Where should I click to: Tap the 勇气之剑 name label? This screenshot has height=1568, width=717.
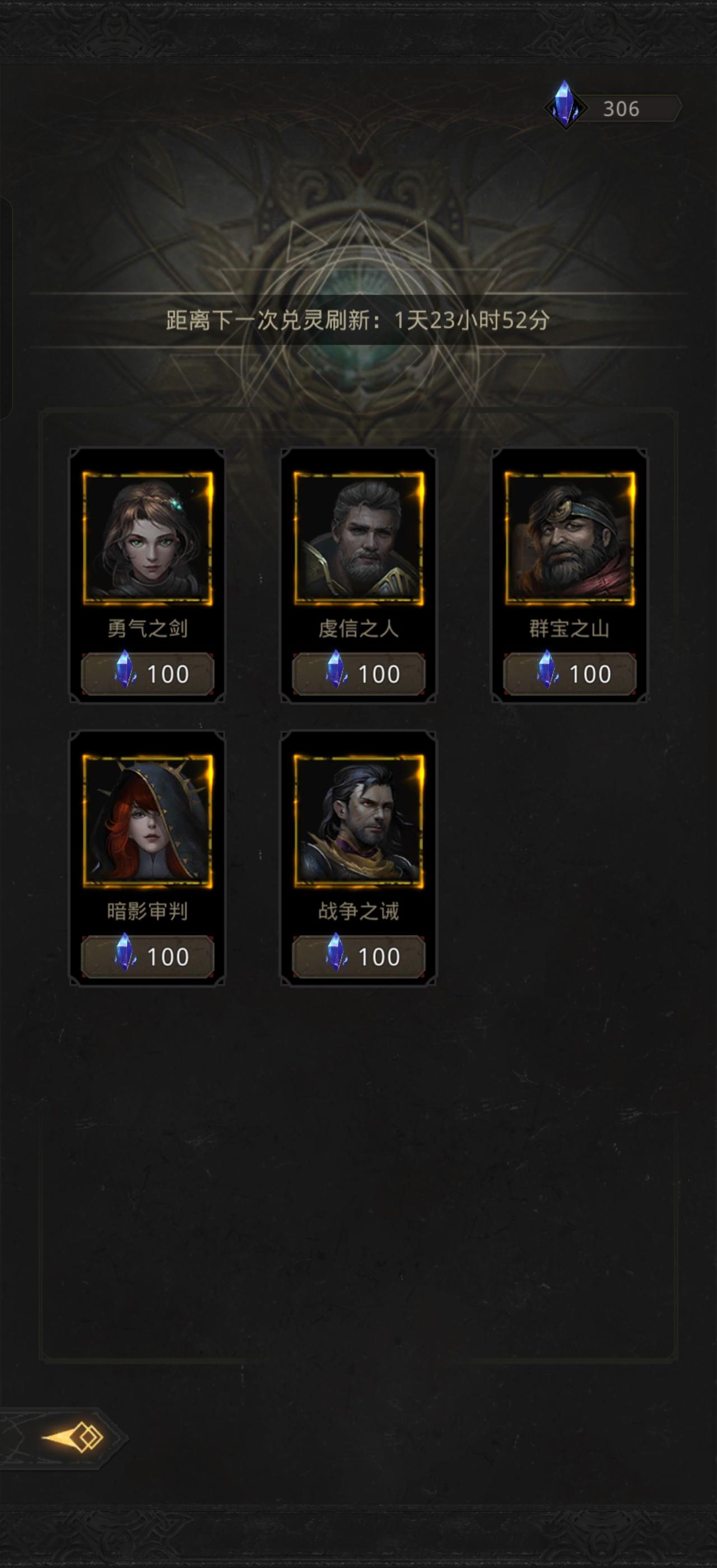coord(147,628)
